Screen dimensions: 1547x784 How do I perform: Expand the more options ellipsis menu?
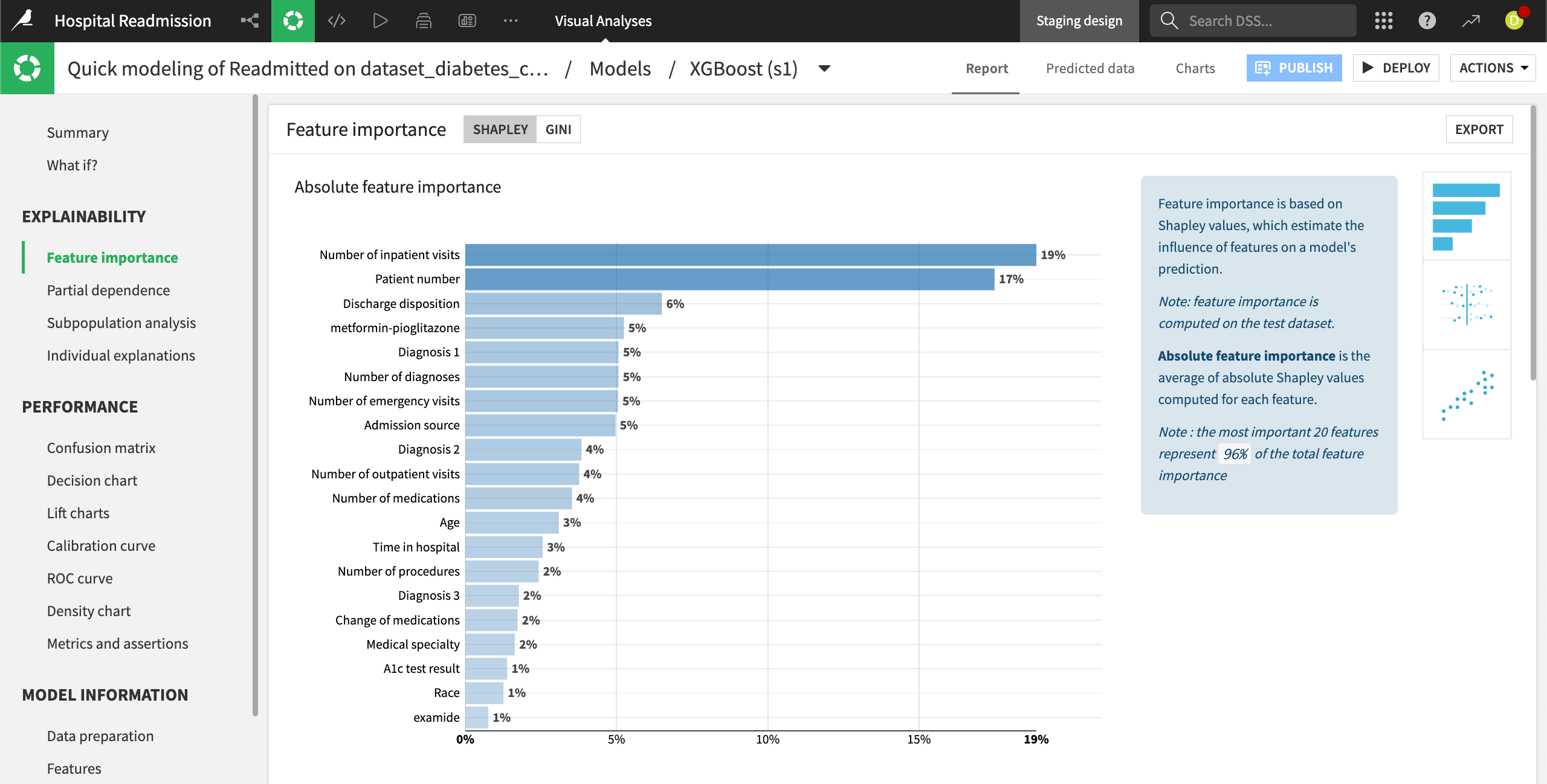511,20
